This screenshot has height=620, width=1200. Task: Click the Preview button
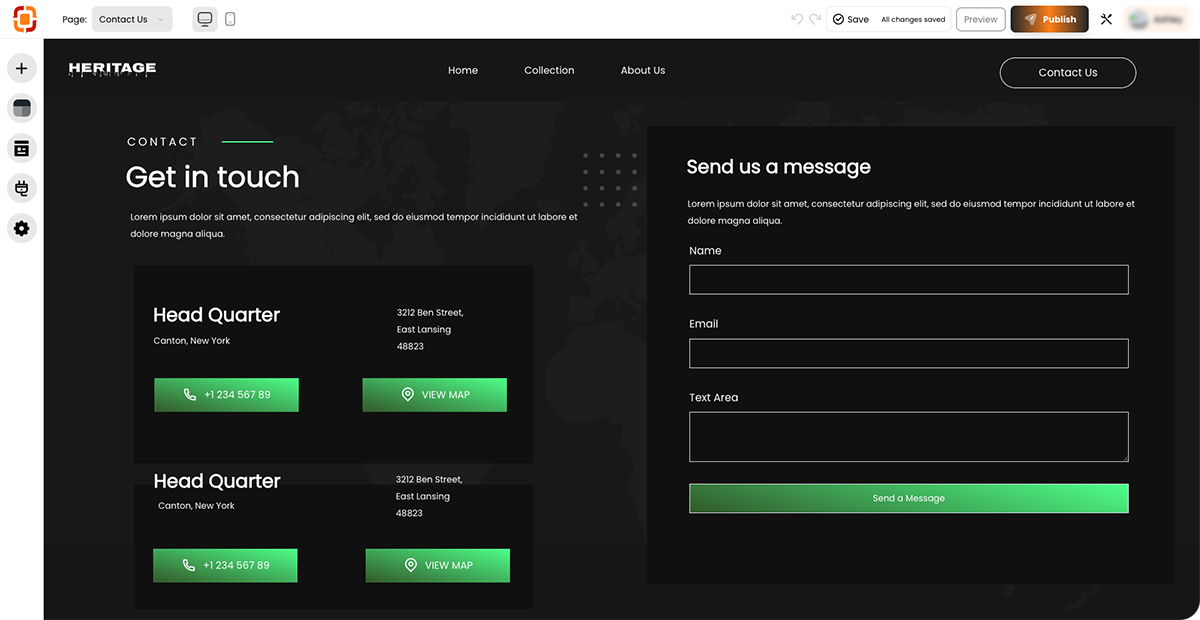point(980,19)
